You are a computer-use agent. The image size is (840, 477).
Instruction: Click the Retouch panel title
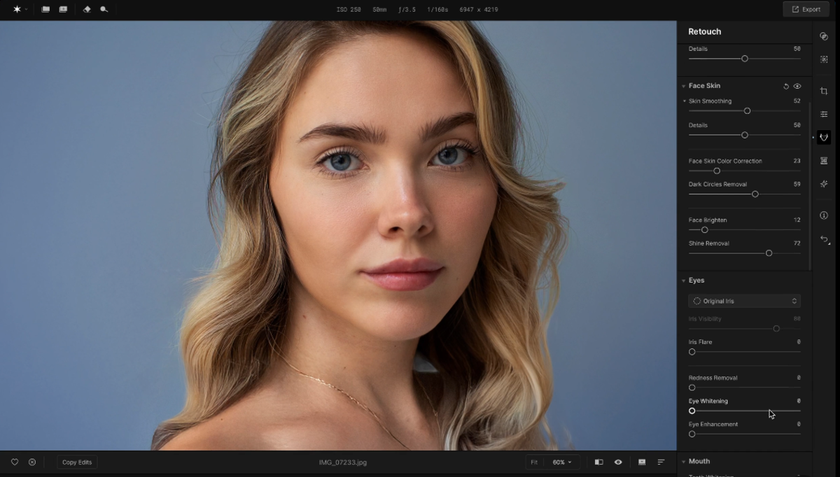coord(704,32)
